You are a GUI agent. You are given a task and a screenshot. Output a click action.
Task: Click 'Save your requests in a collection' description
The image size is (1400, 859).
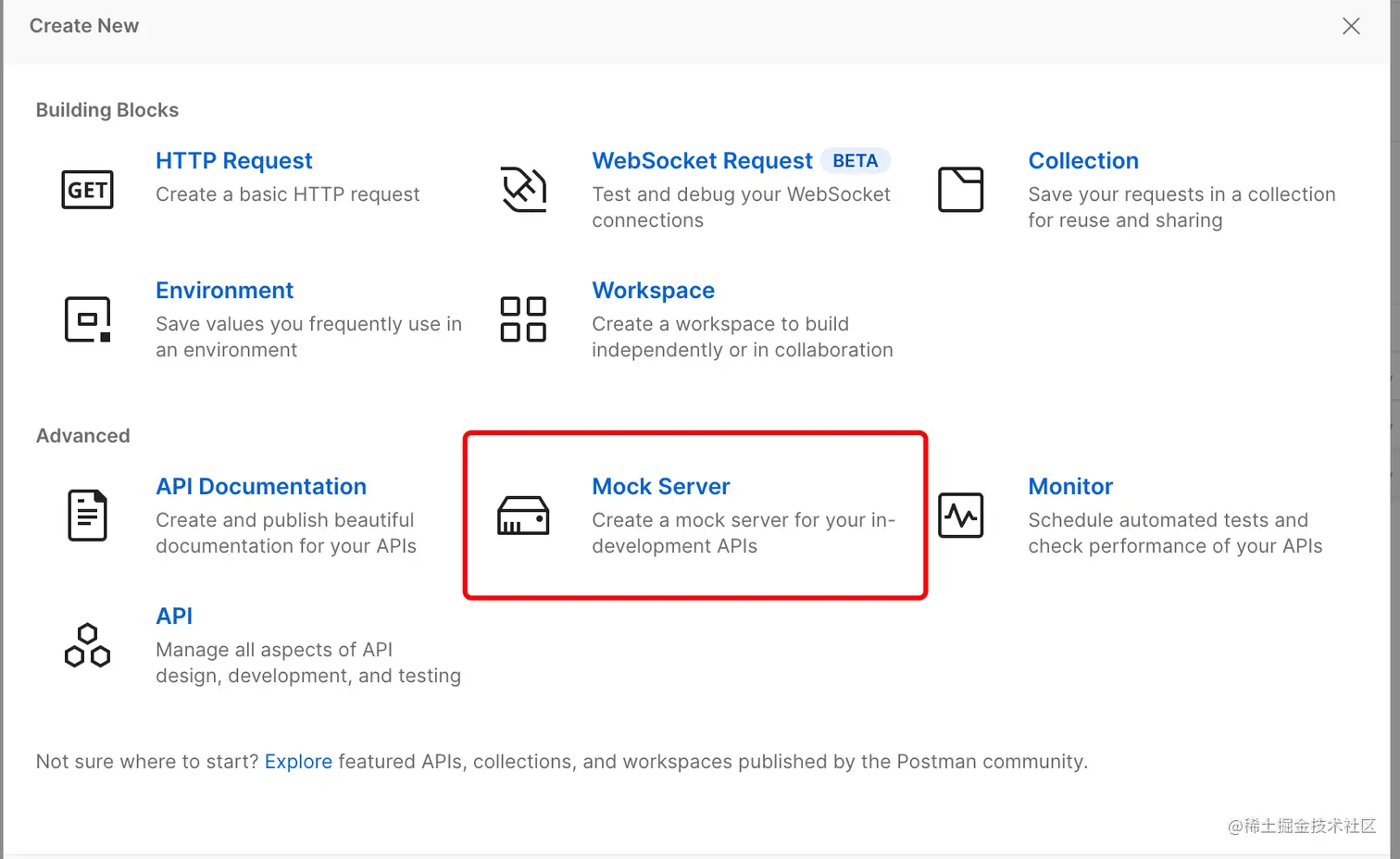[1181, 207]
